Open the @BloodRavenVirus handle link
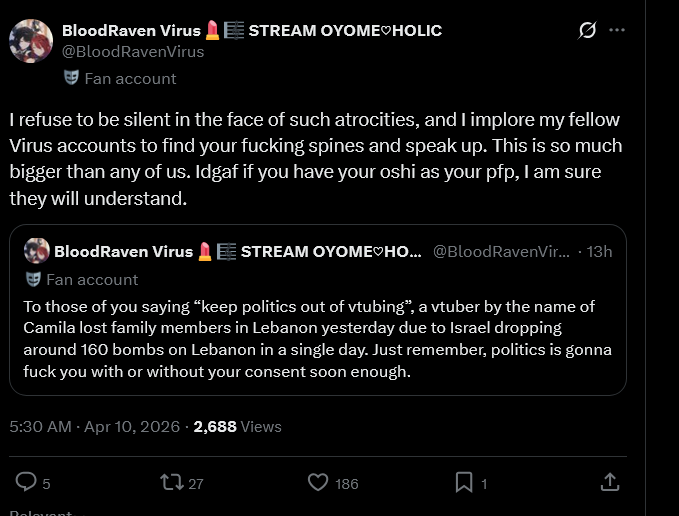This screenshot has height=516, width=679. 133,52
